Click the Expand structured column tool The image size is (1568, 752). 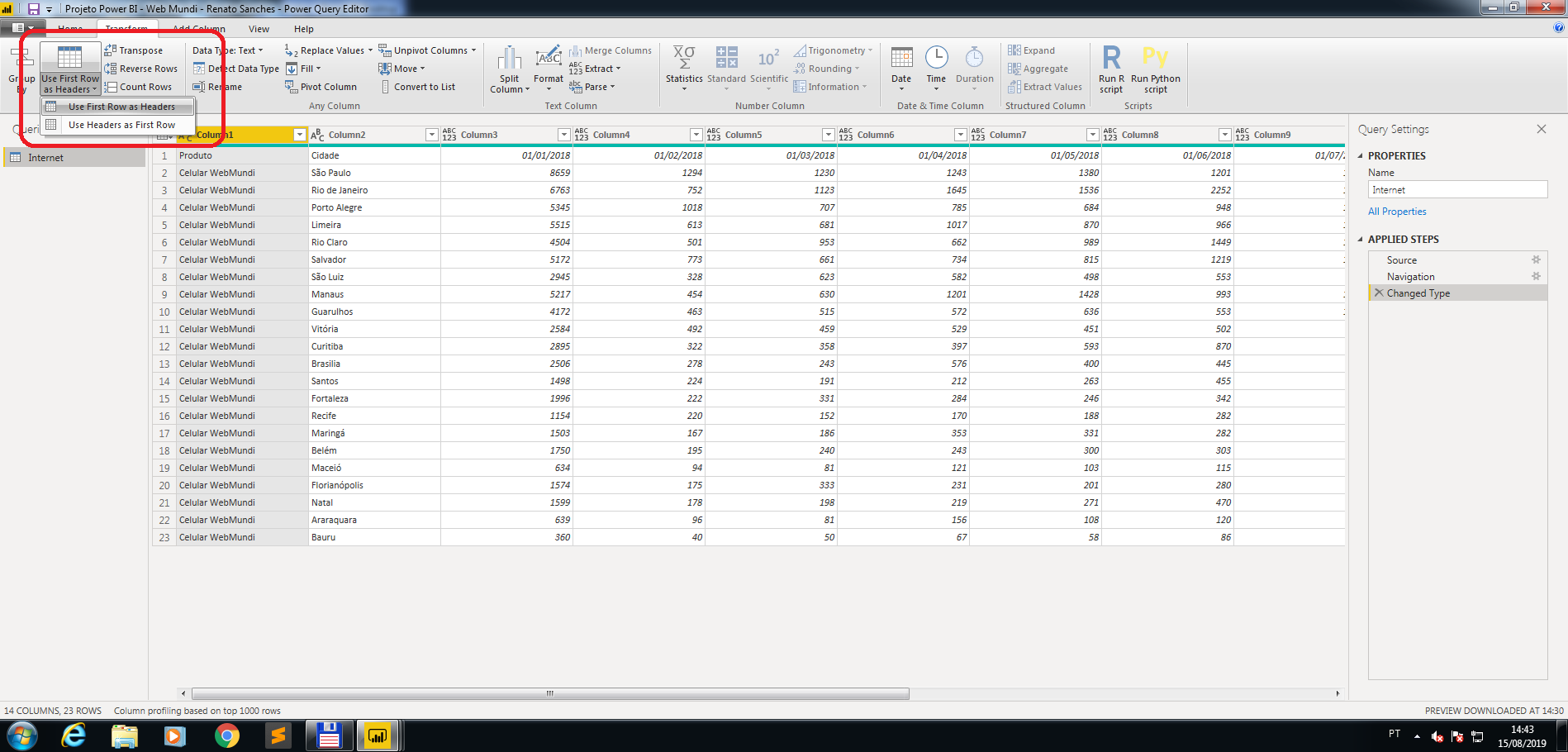[x=1031, y=50]
